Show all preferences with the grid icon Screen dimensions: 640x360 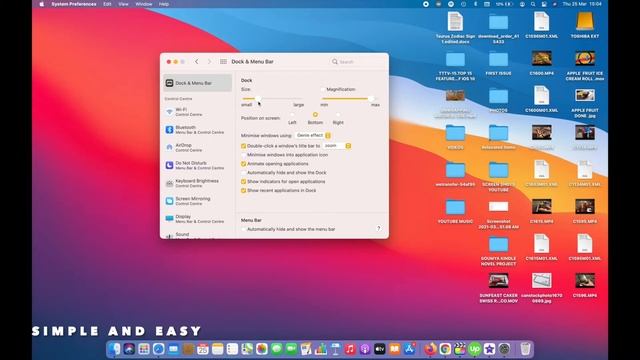pyautogui.click(x=223, y=62)
